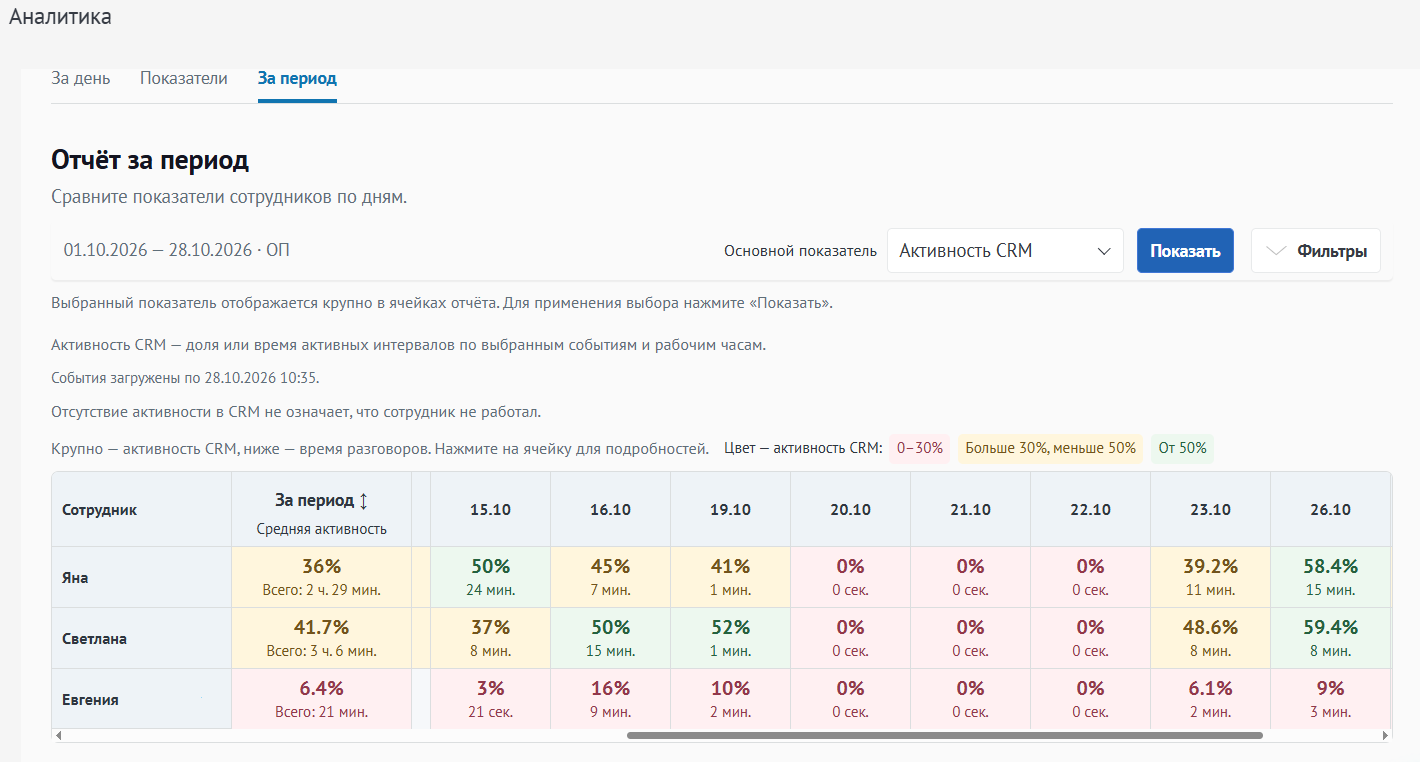This screenshot has width=1420, height=762.
Task: Open Светлана's 19.10 cell showing 52%
Action: click(x=730, y=638)
